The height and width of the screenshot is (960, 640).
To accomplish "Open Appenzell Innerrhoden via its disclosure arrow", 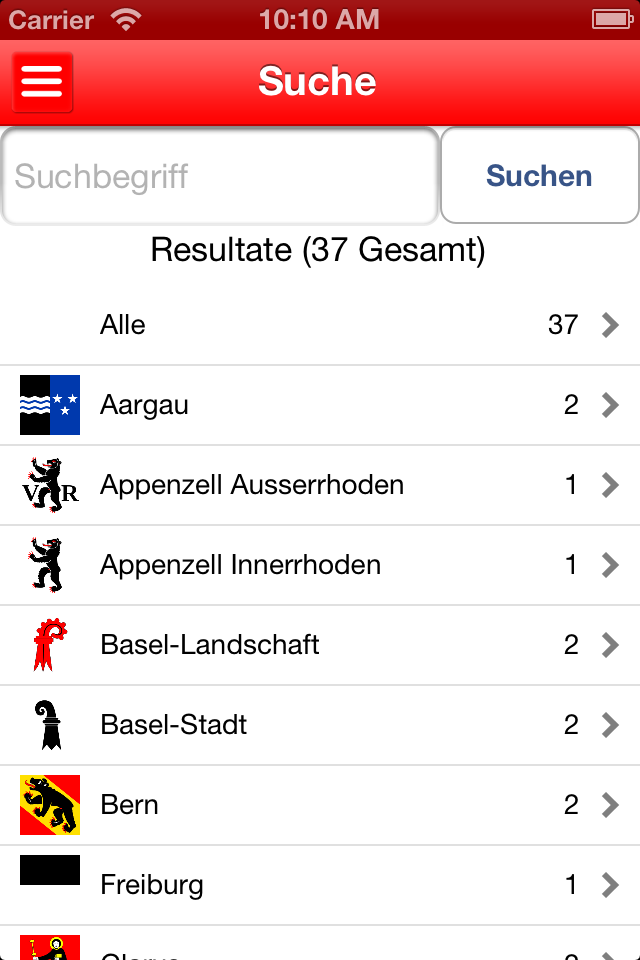I will pos(611,564).
